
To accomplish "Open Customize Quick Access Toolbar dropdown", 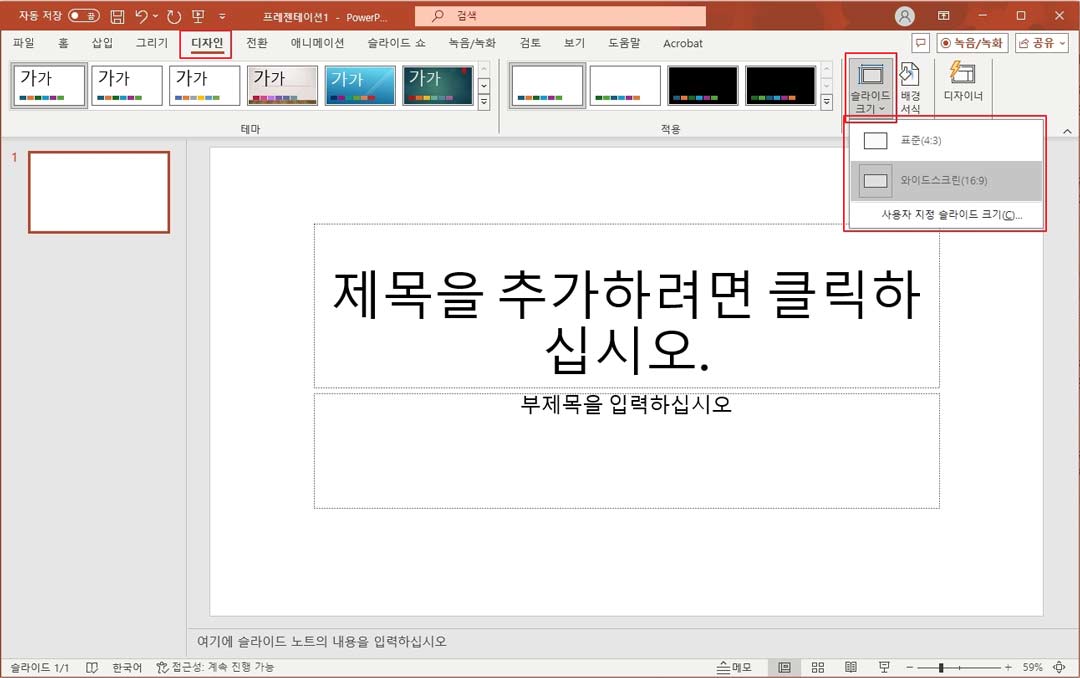I will point(222,16).
